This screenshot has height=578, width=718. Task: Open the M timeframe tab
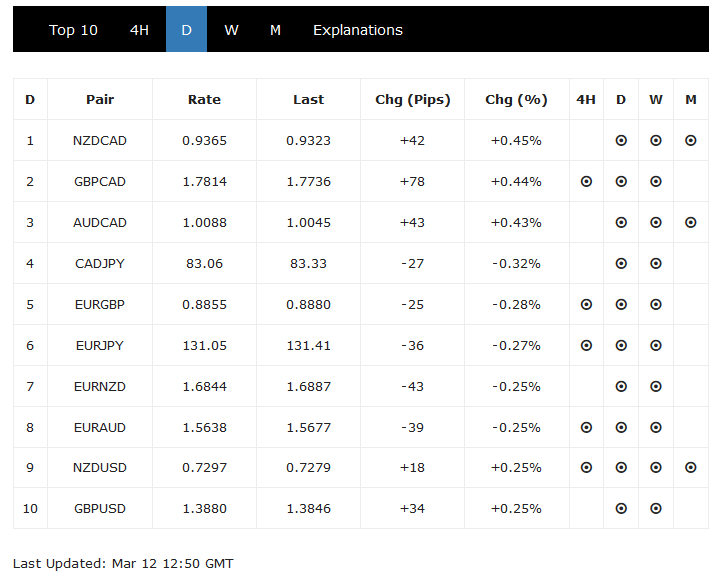(275, 30)
